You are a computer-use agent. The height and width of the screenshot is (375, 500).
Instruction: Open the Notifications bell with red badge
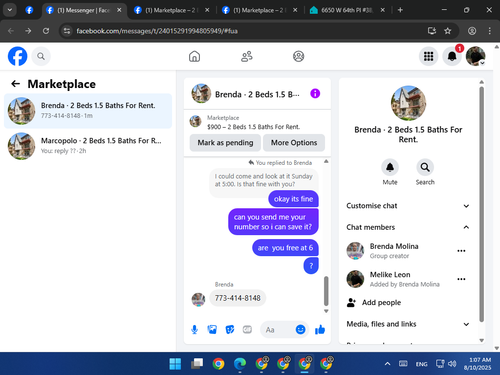[452, 56]
